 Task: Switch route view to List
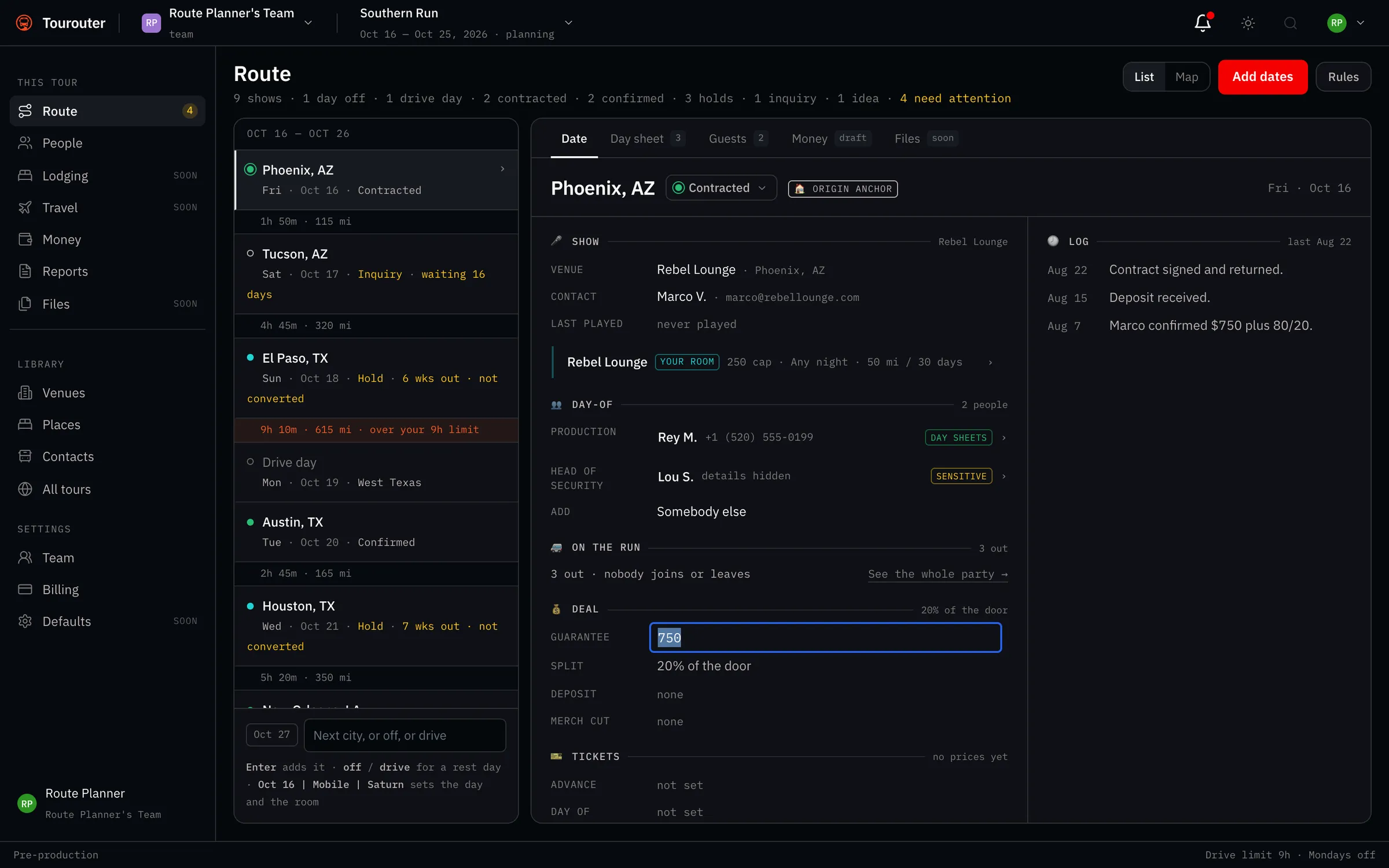pos(1144,77)
